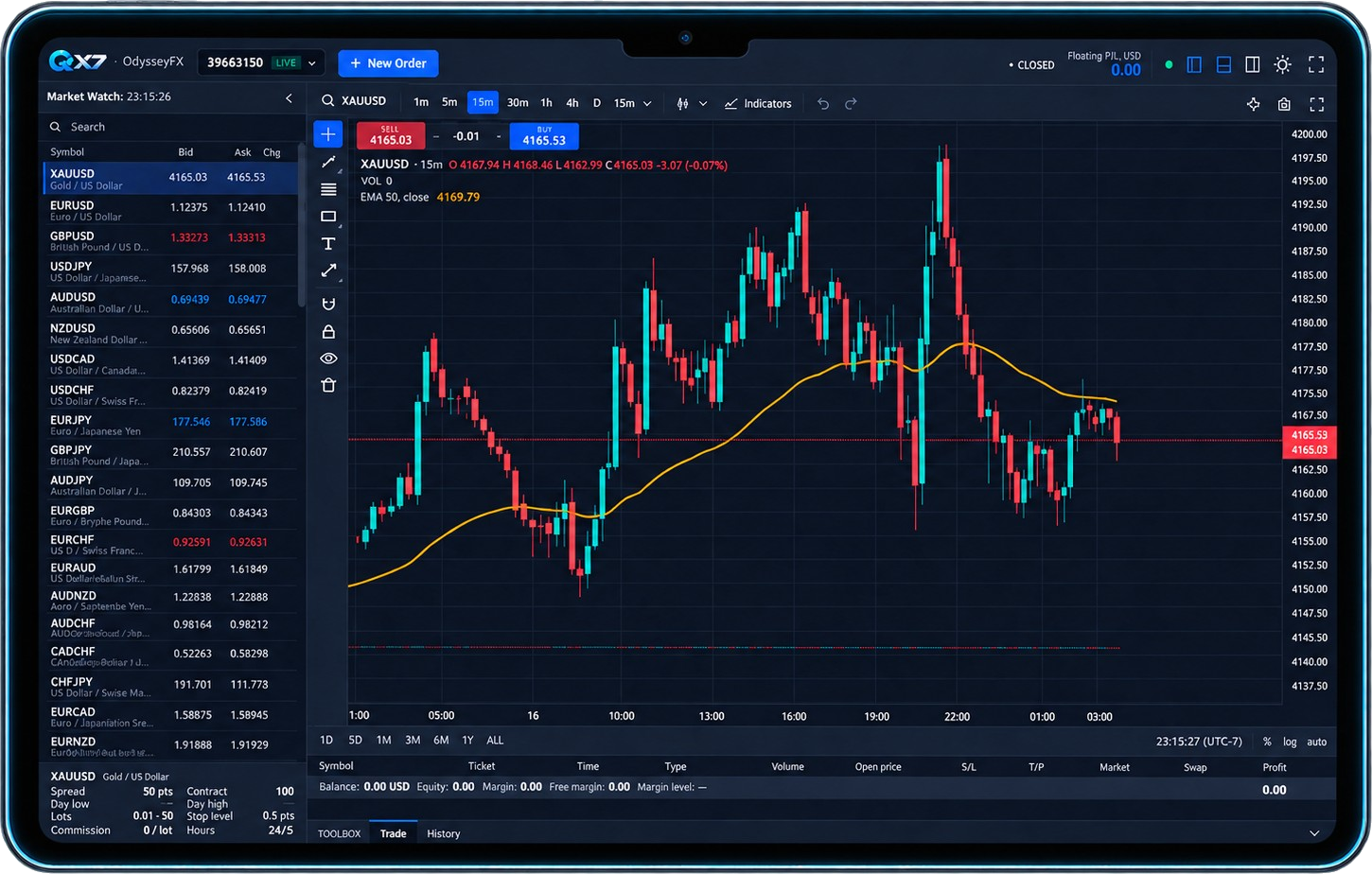1372x874 pixels.
Task: Undo the last chart action
Action: pos(823,104)
